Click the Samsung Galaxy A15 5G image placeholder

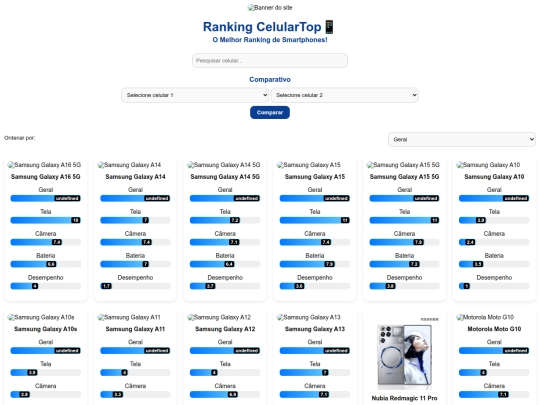(x=403, y=165)
